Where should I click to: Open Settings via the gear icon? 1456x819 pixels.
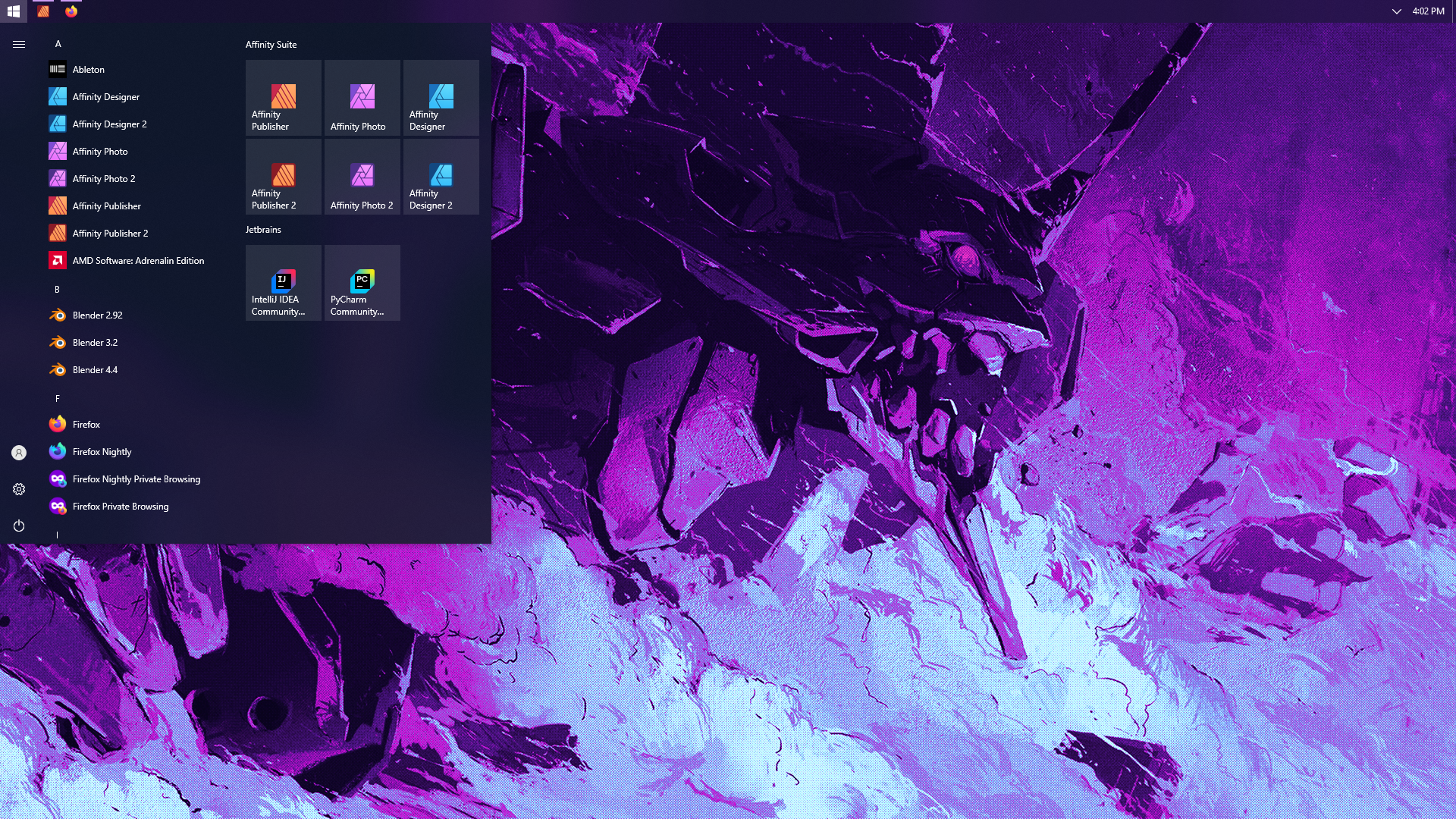[x=19, y=489]
